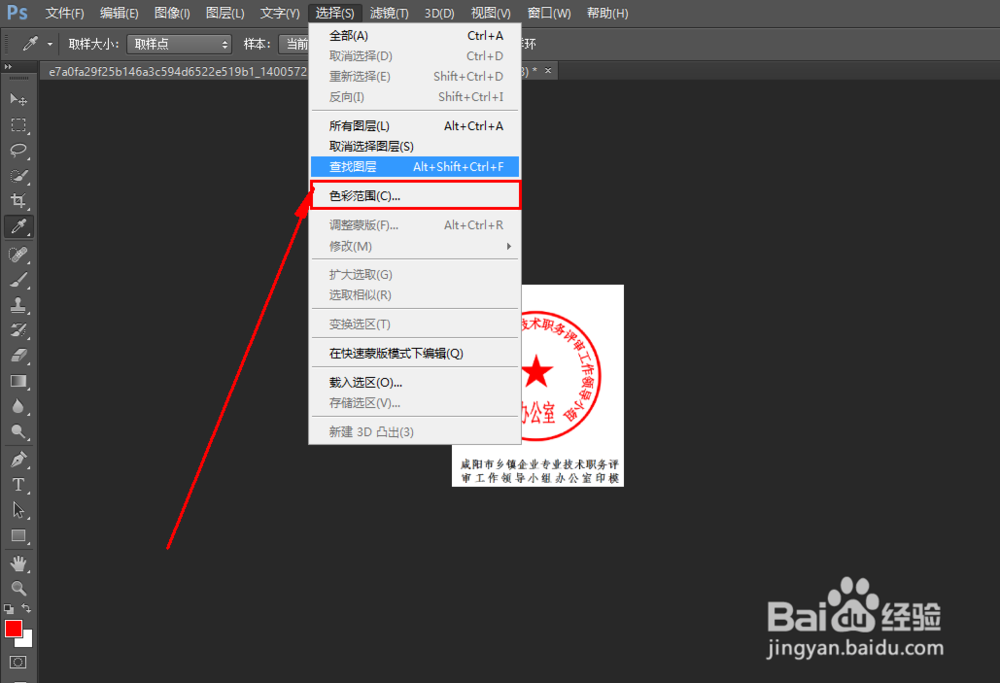Click the Photoshop Ps logo
The height and width of the screenshot is (683, 1000).
[17, 13]
